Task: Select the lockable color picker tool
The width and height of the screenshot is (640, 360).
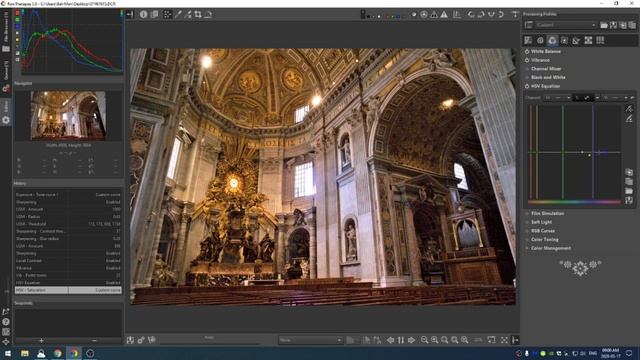Action: (x=188, y=14)
